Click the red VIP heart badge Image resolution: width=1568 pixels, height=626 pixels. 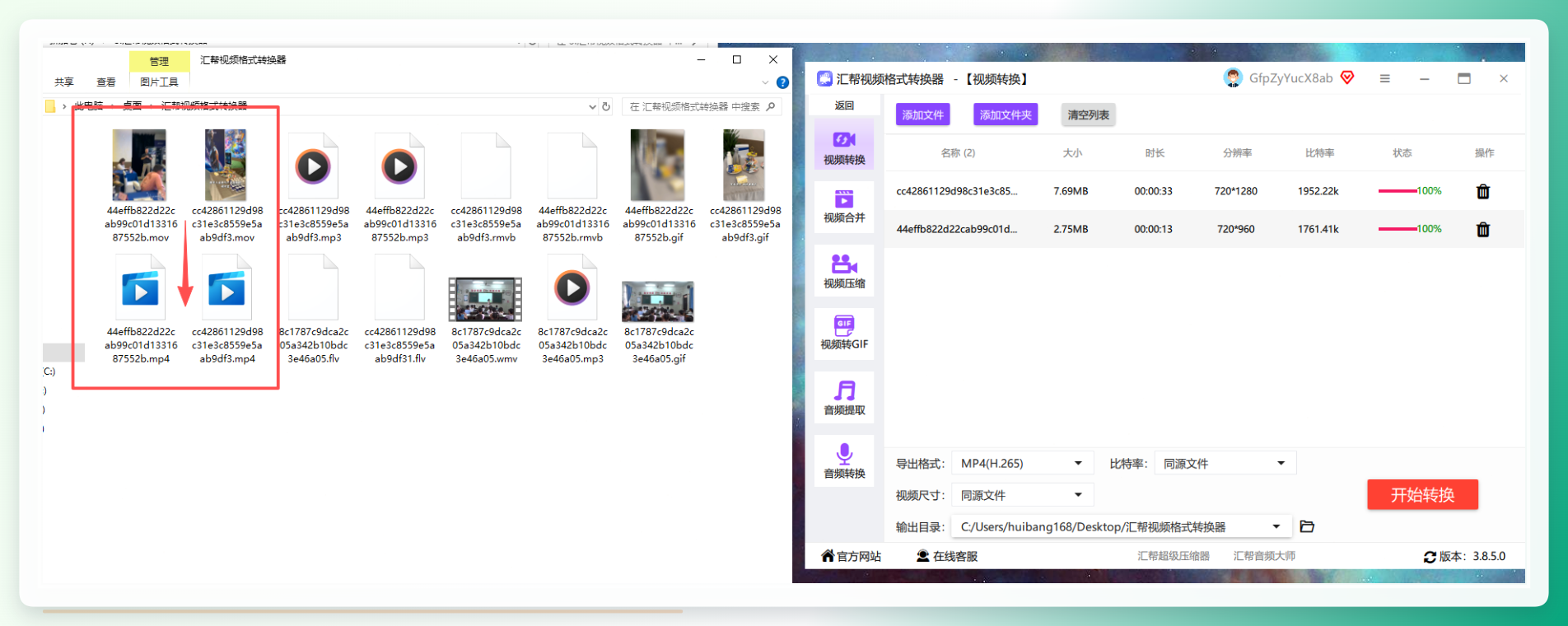(1347, 77)
